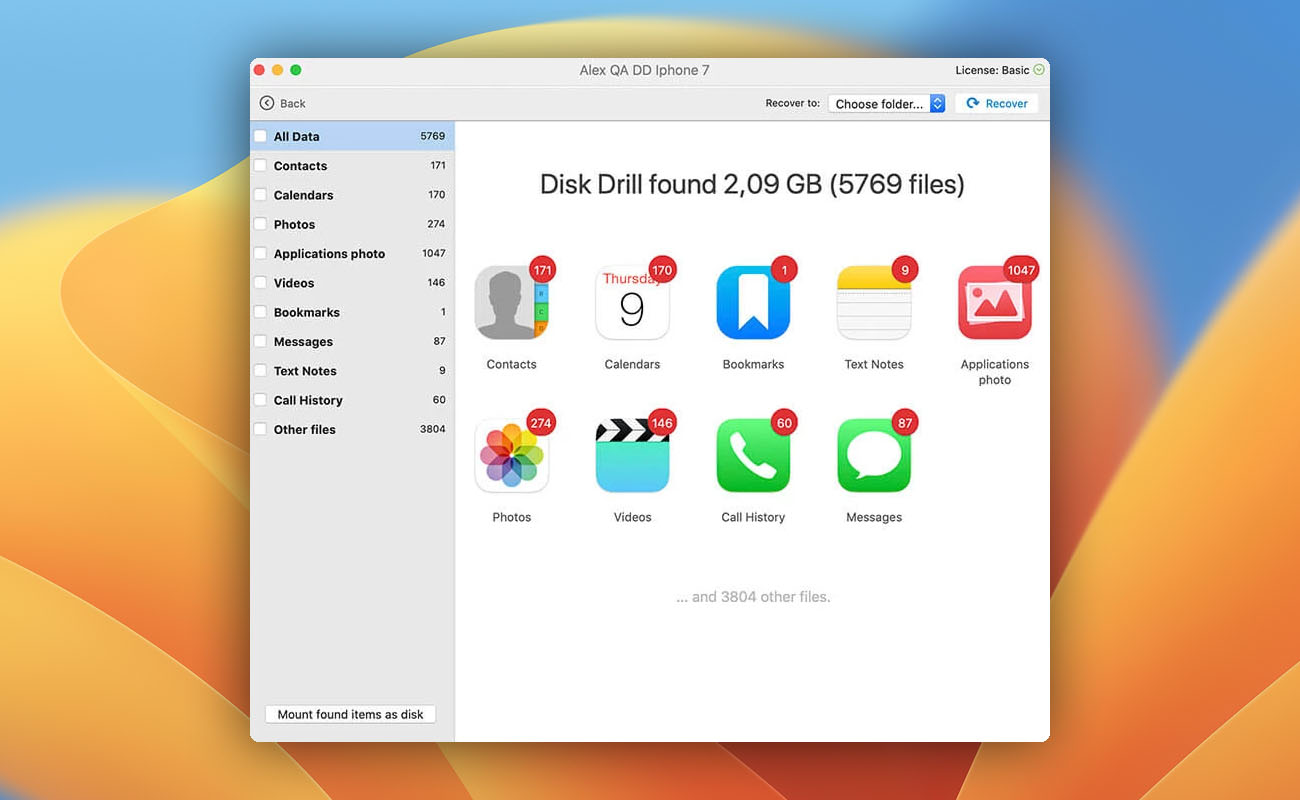Tick the Calendars checkbox in sidebar
This screenshot has width=1300, height=800.
tap(261, 195)
